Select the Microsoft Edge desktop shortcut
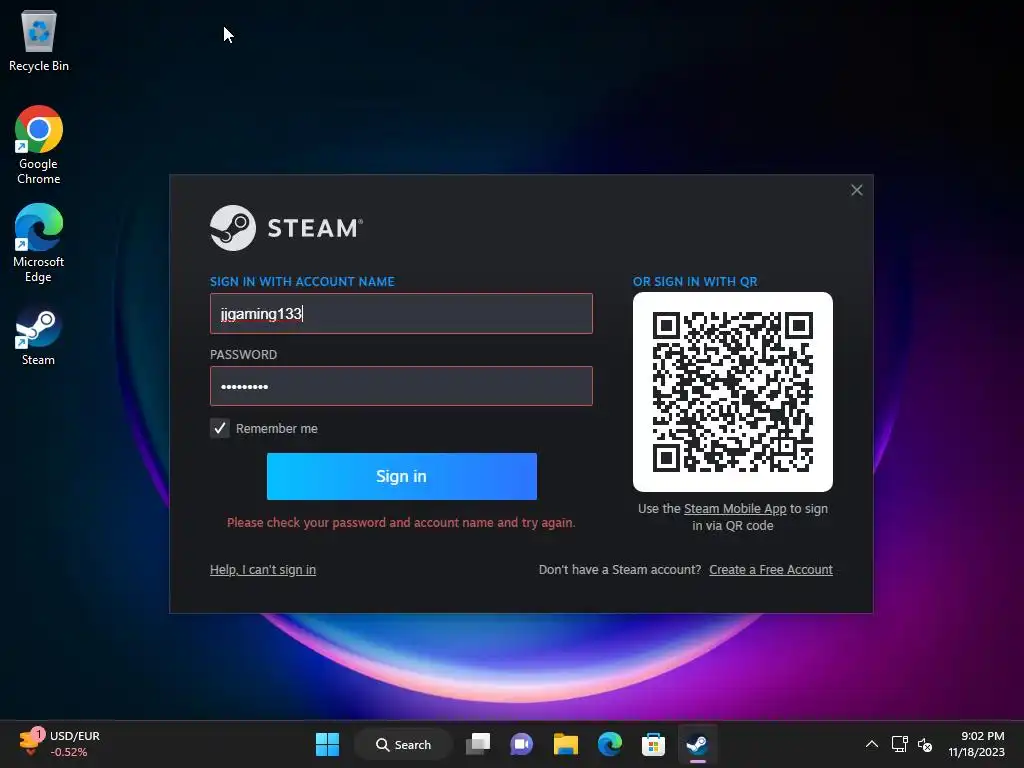The height and width of the screenshot is (768, 1024). 39,243
